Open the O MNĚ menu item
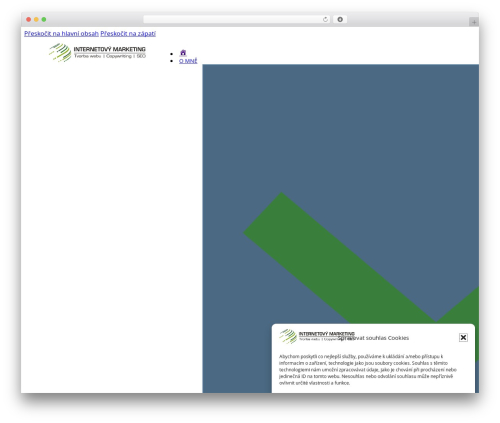The image size is (500, 423). click(x=188, y=61)
